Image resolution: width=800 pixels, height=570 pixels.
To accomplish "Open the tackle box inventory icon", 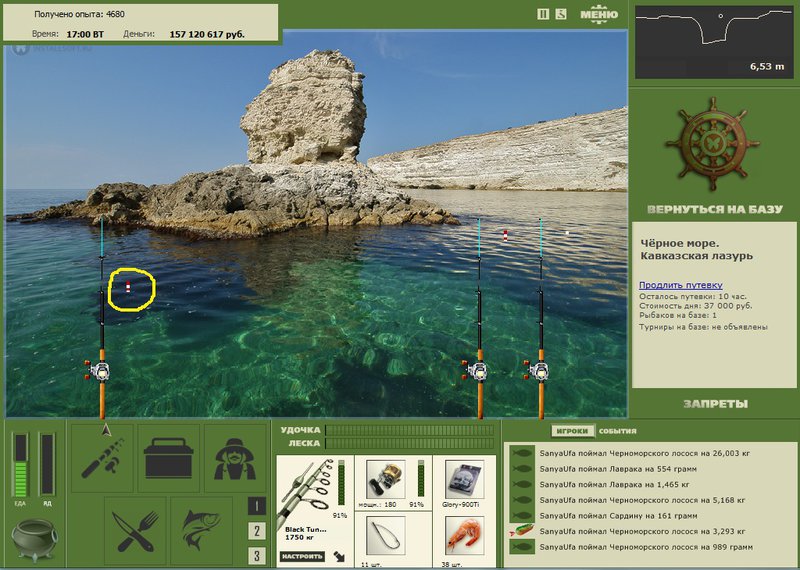I will (169, 458).
